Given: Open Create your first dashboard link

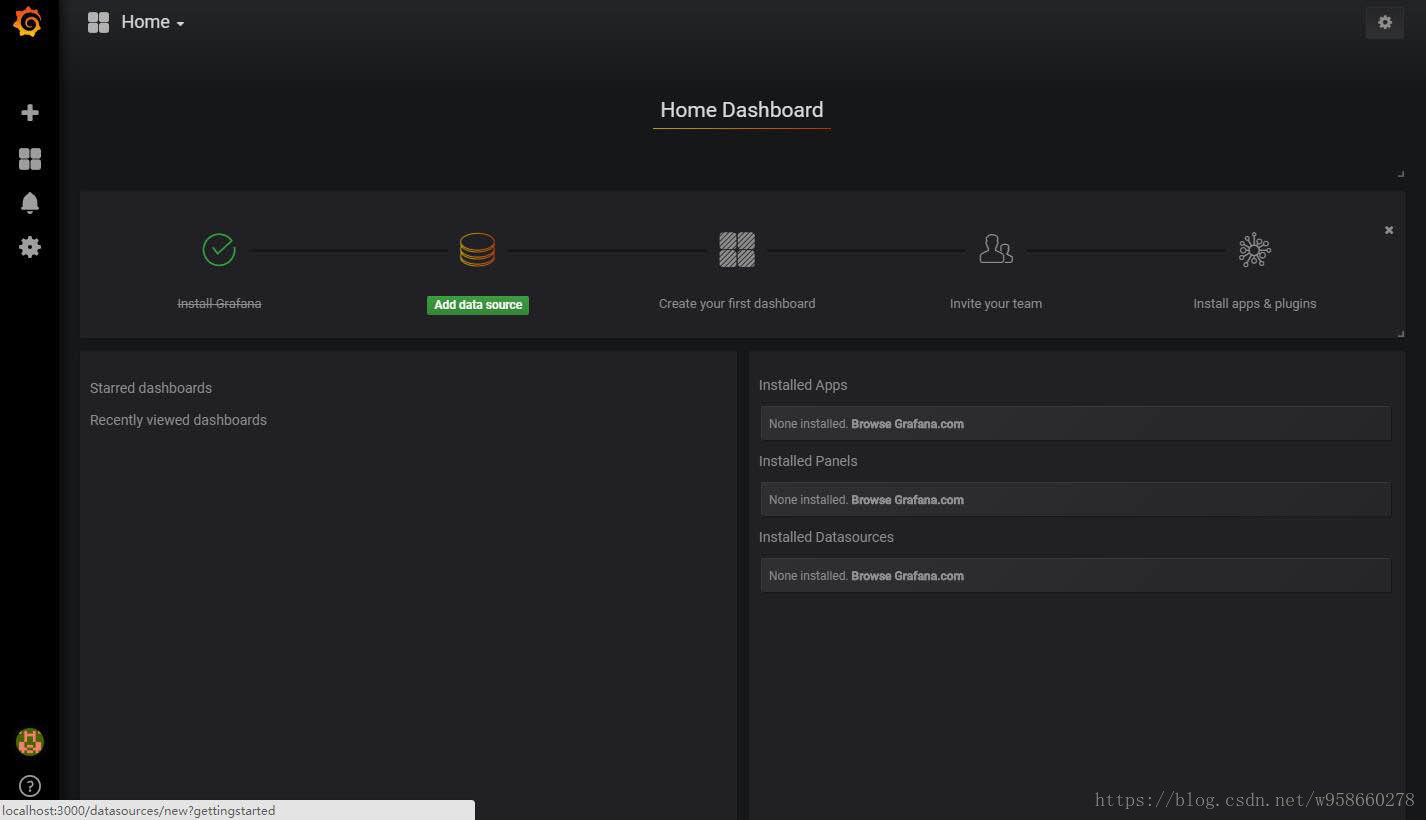Looking at the screenshot, I should 737,304.
